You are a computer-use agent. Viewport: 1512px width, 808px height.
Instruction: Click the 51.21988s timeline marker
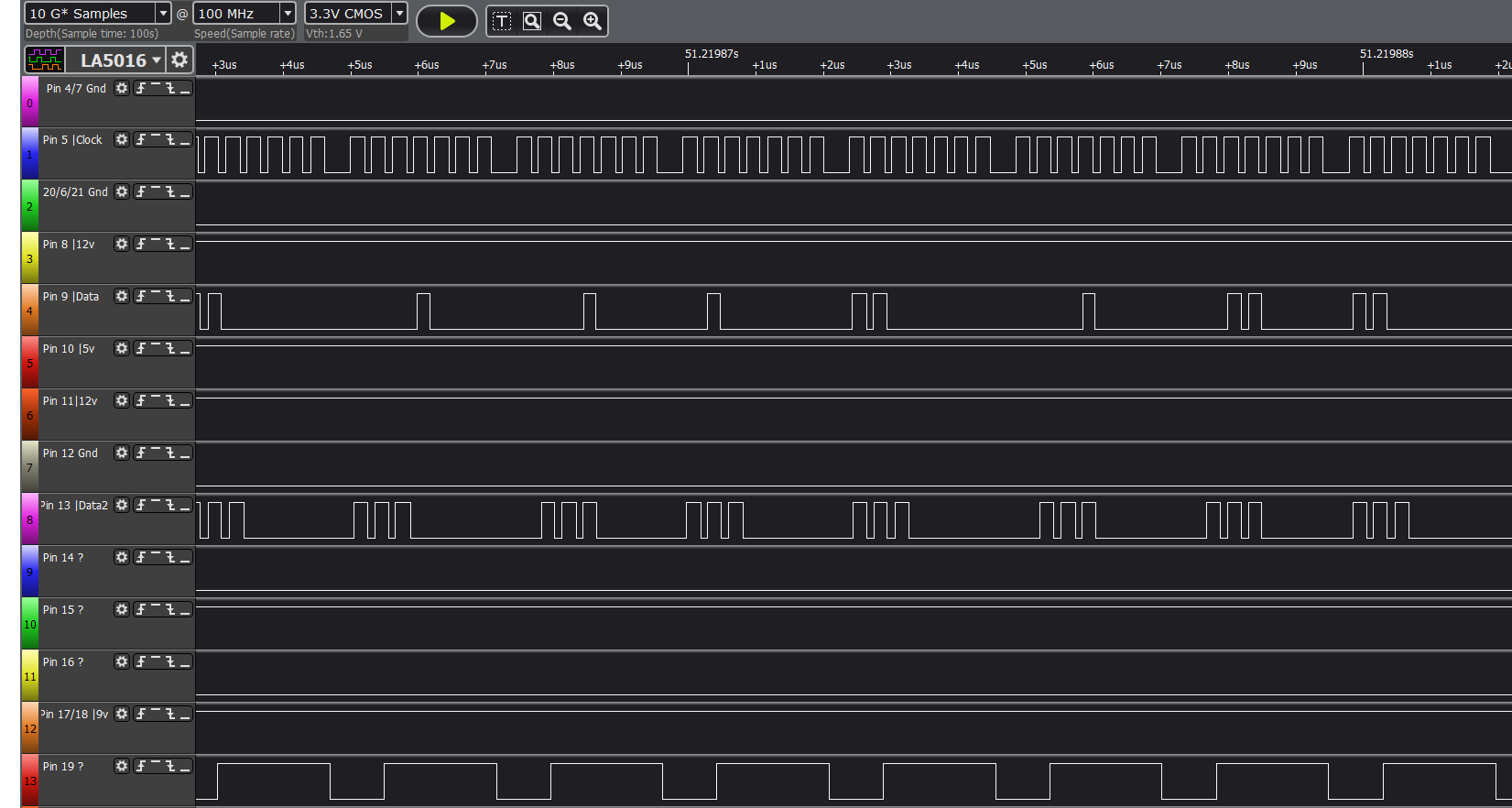pyautogui.click(x=1387, y=54)
